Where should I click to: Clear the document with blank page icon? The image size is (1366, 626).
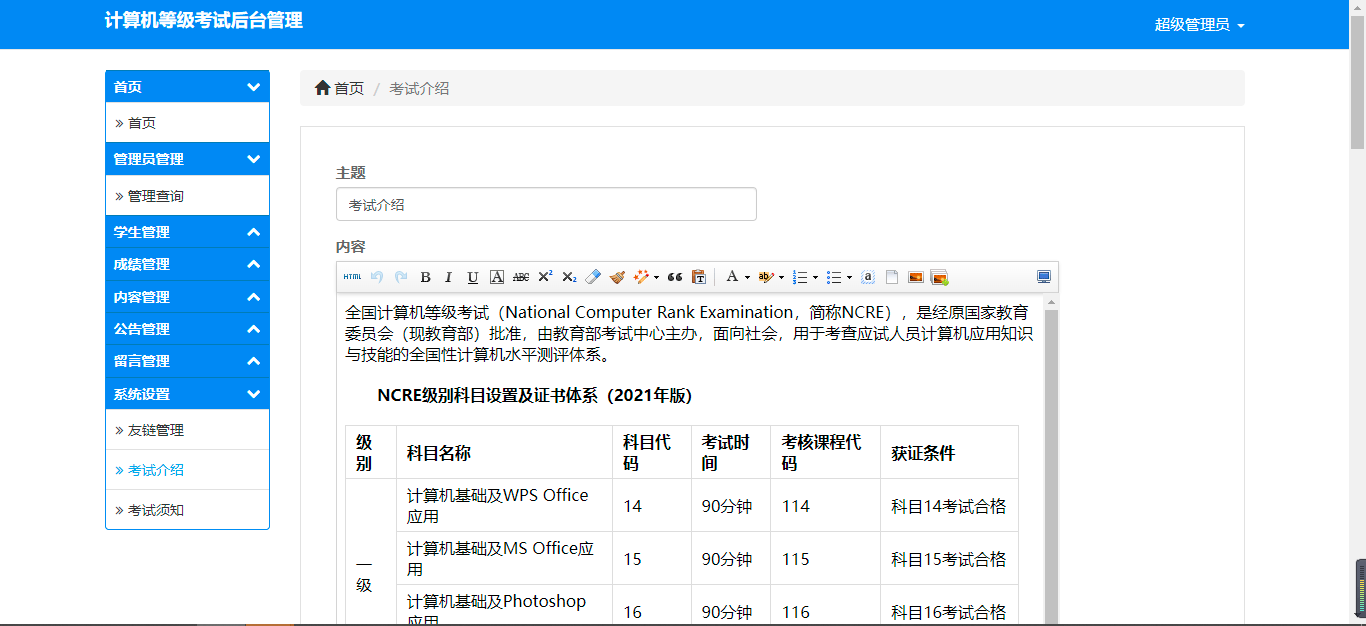891,277
